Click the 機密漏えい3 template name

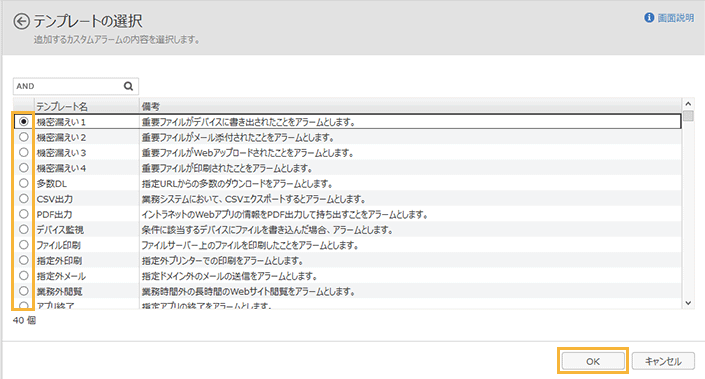[61, 153]
